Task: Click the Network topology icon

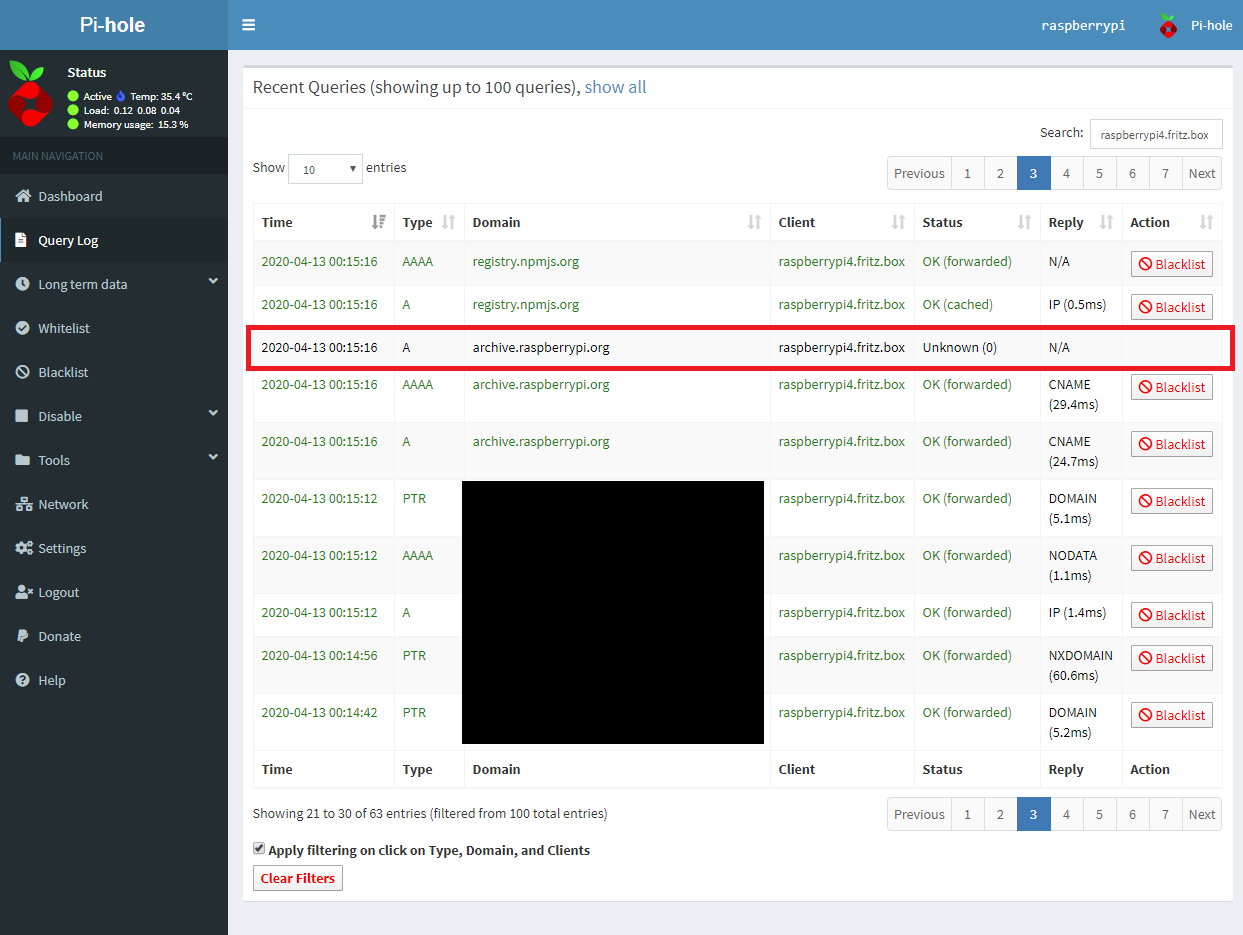Action: [24, 504]
